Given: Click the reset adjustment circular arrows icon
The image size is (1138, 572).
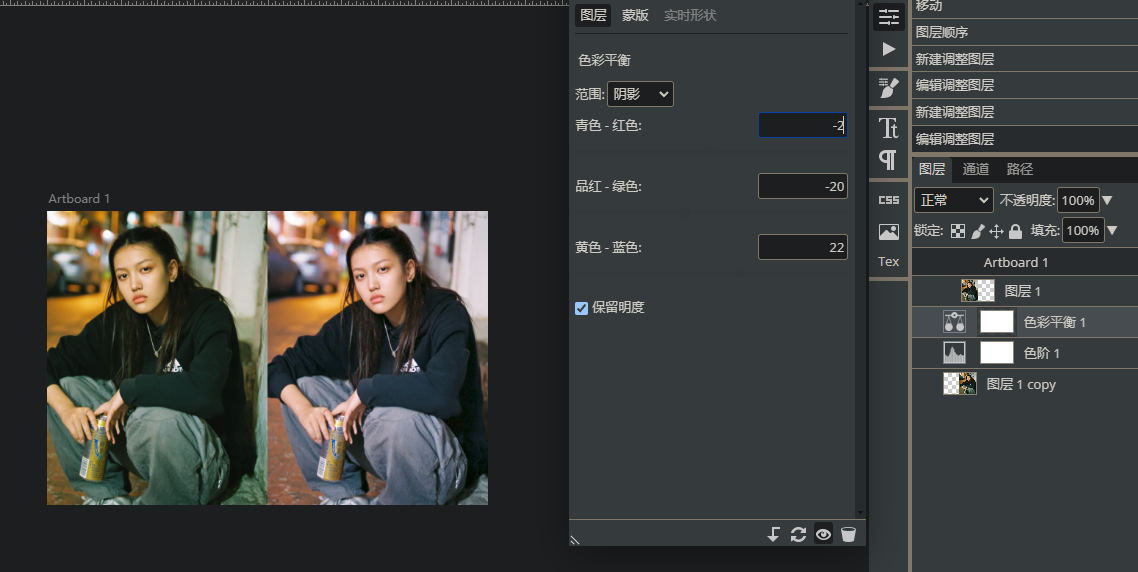Looking at the screenshot, I should pyautogui.click(x=798, y=535).
